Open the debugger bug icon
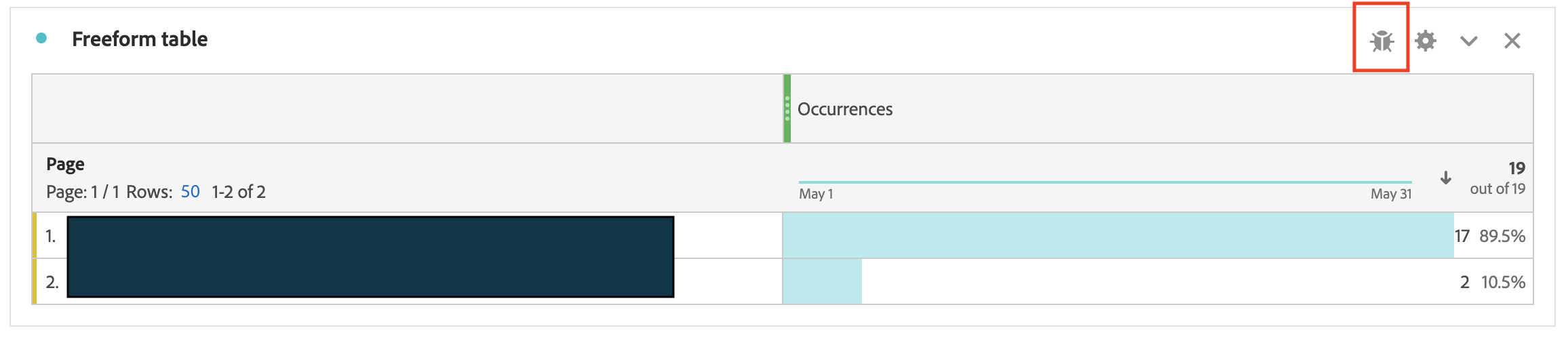 point(1381,41)
